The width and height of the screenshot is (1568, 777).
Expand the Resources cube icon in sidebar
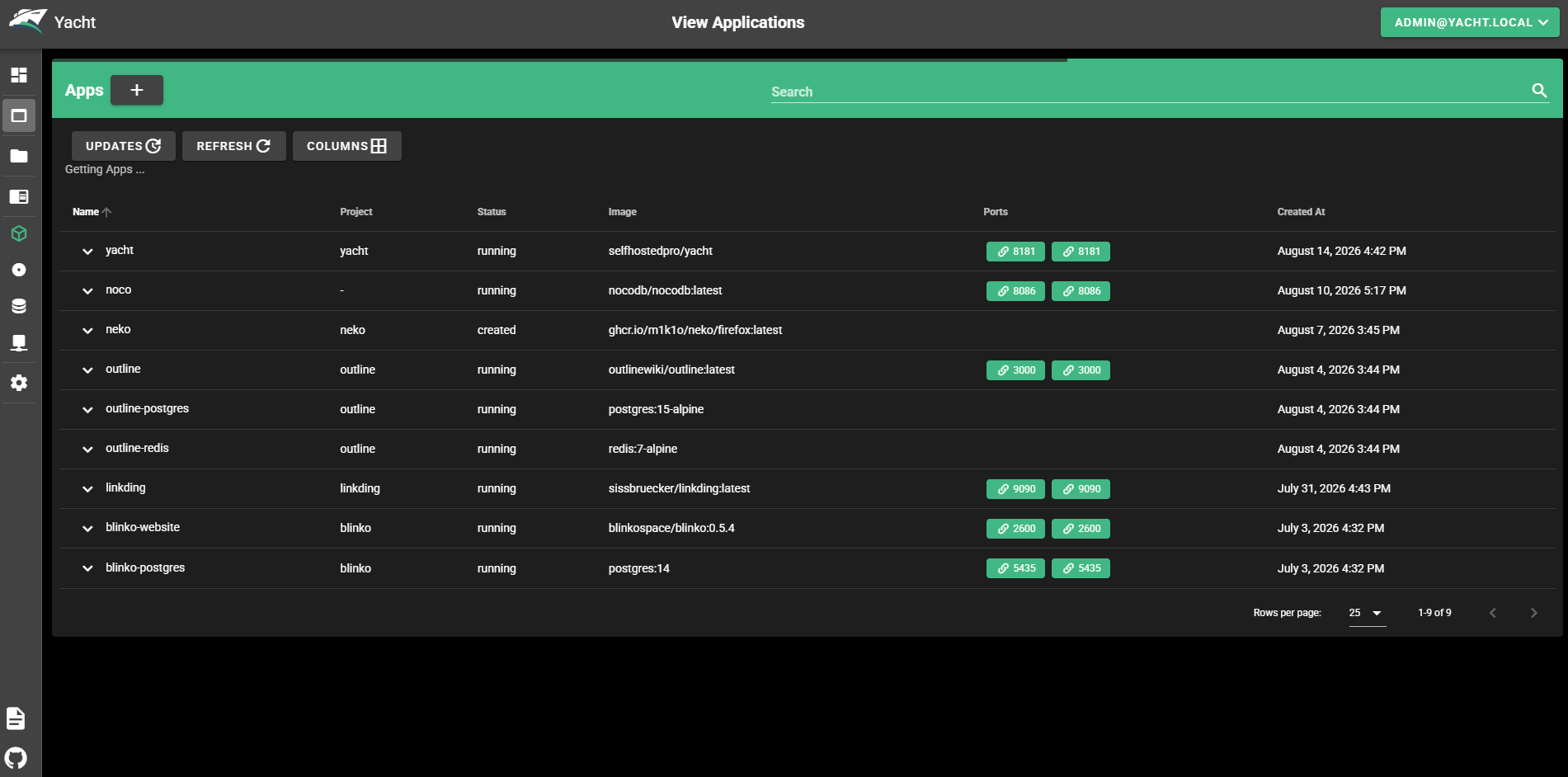(19, 233)
